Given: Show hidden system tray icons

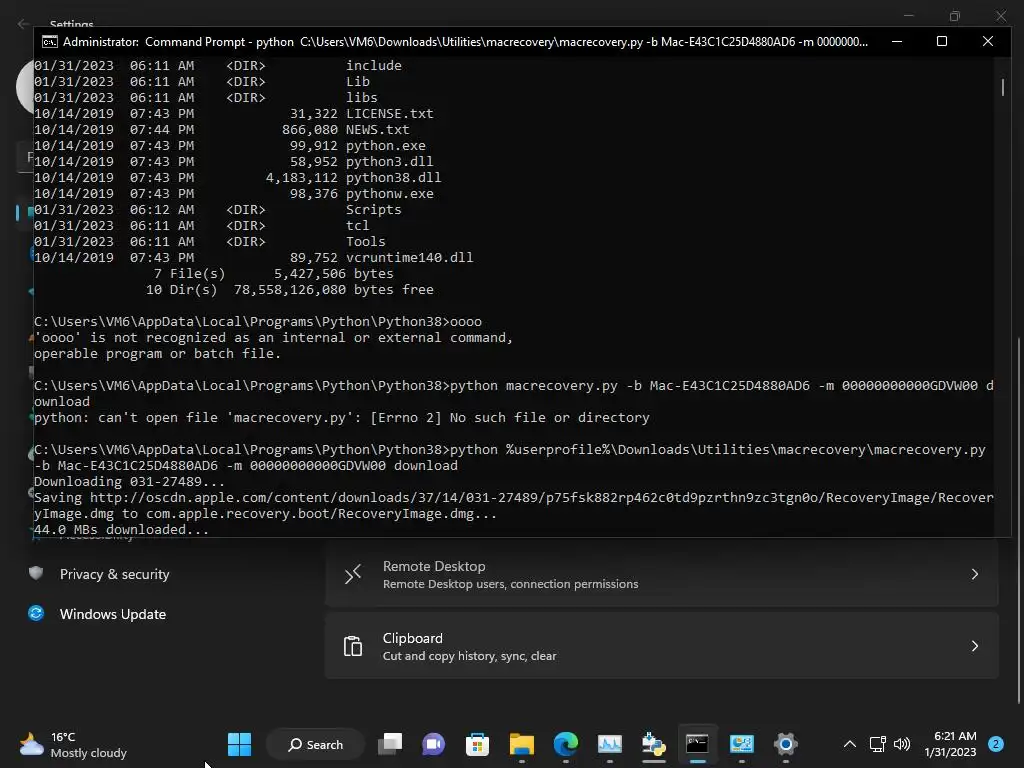Looking at the screenshot, I should click(850, 744).
